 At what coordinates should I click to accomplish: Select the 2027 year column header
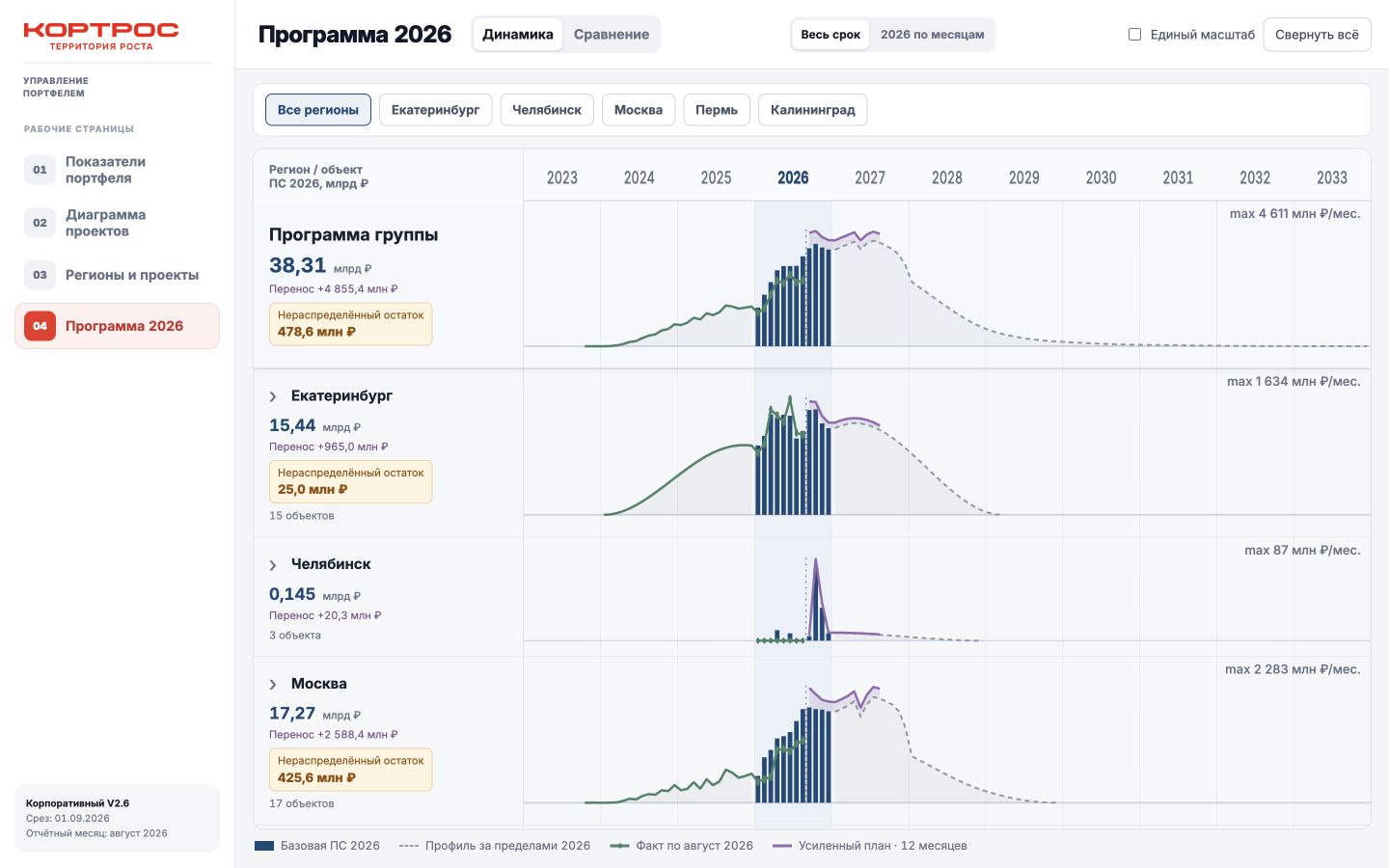(x=870, y=177)
